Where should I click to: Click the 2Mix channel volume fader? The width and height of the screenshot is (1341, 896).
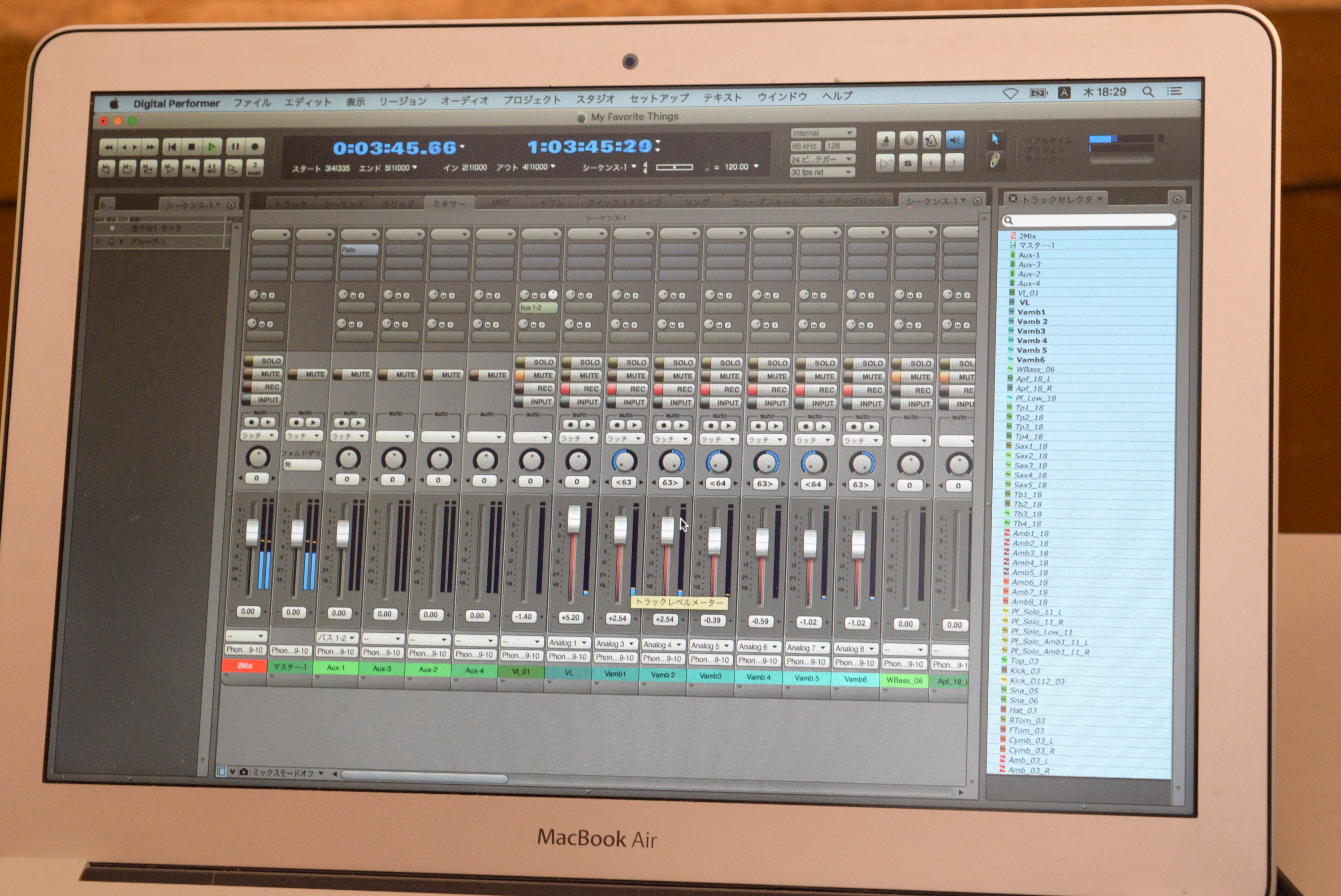[x=251, y=532]
